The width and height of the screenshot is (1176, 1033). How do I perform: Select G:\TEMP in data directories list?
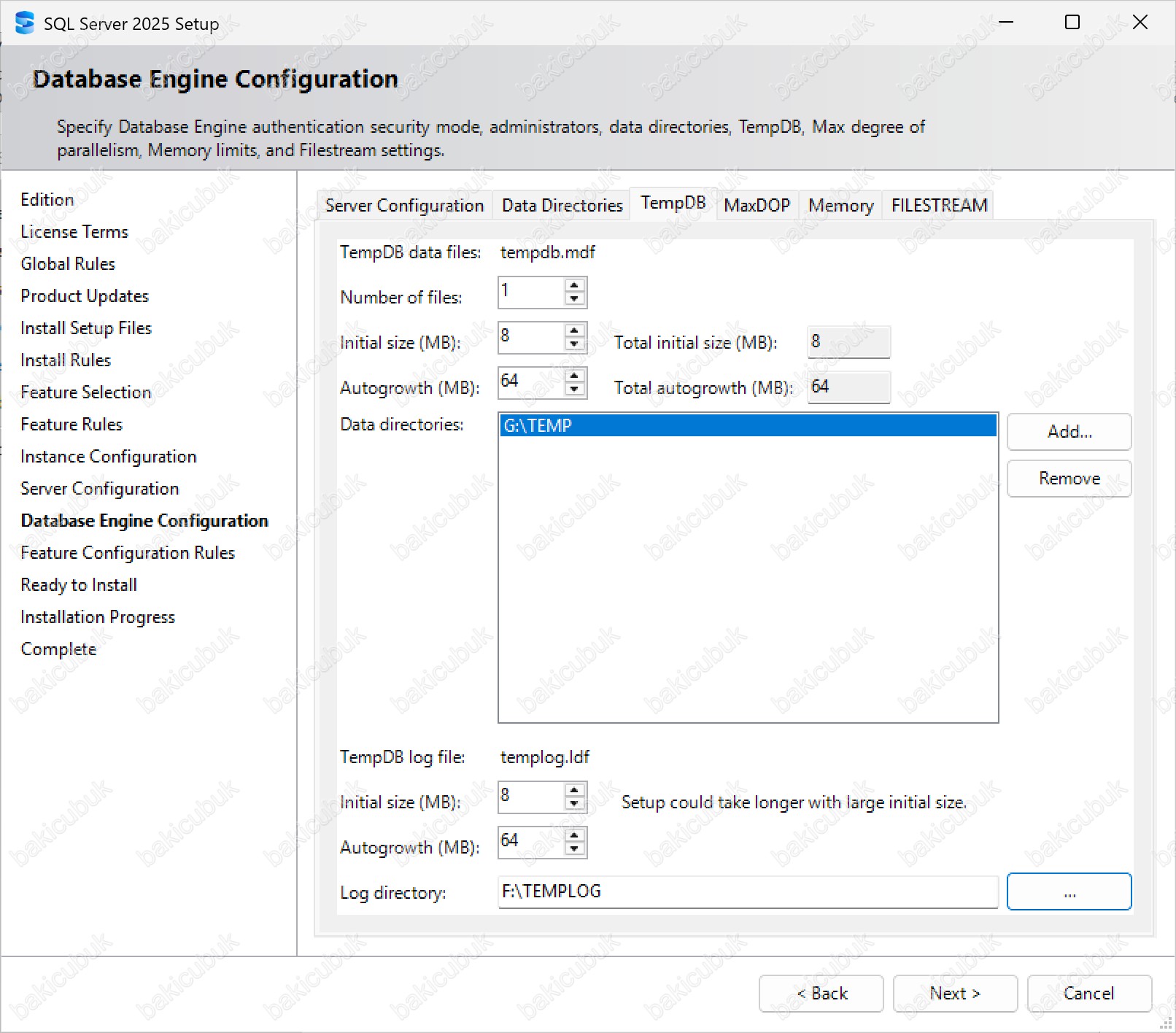click(747, 425)
